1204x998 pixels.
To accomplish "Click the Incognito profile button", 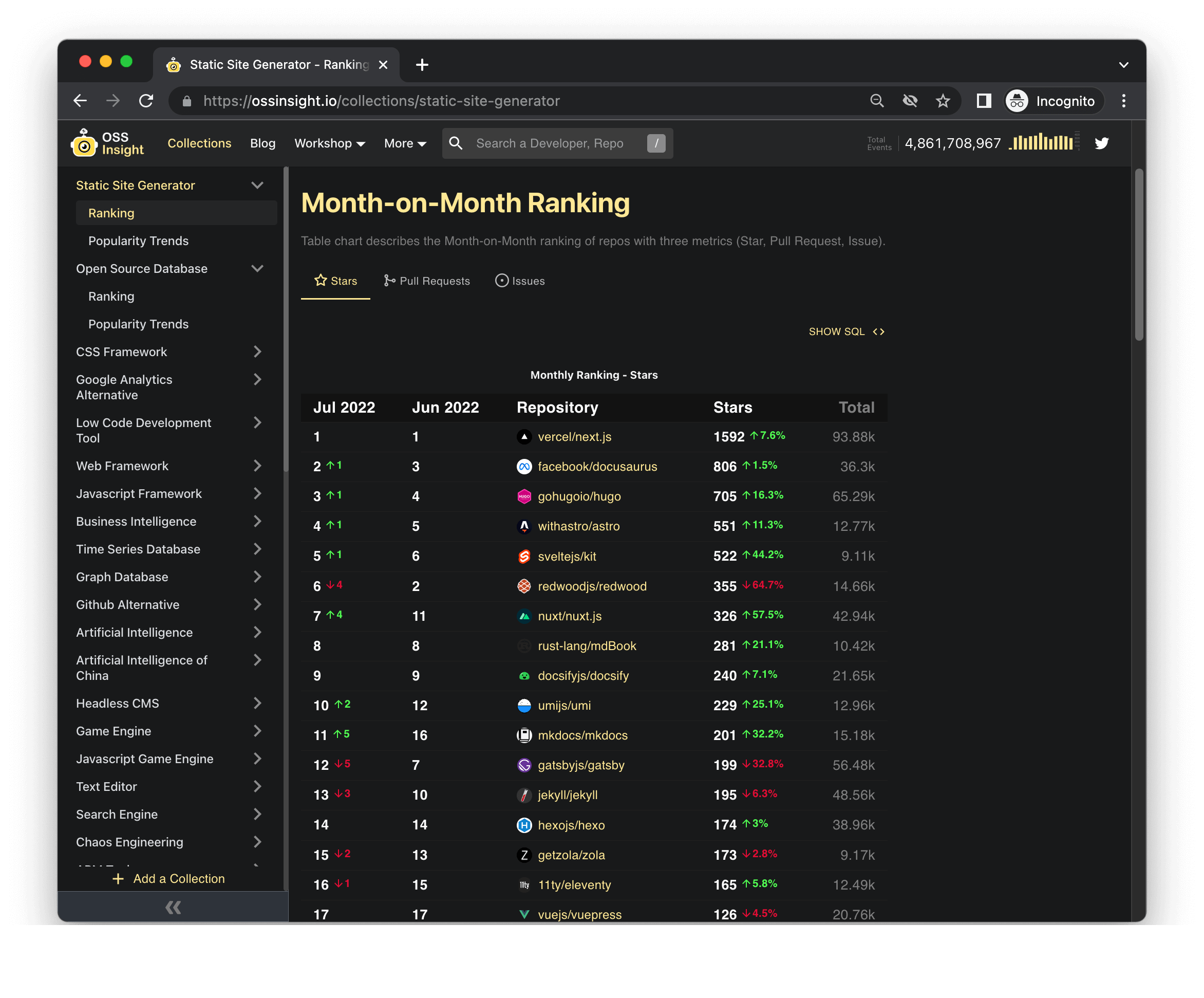I will [1054, 101].
